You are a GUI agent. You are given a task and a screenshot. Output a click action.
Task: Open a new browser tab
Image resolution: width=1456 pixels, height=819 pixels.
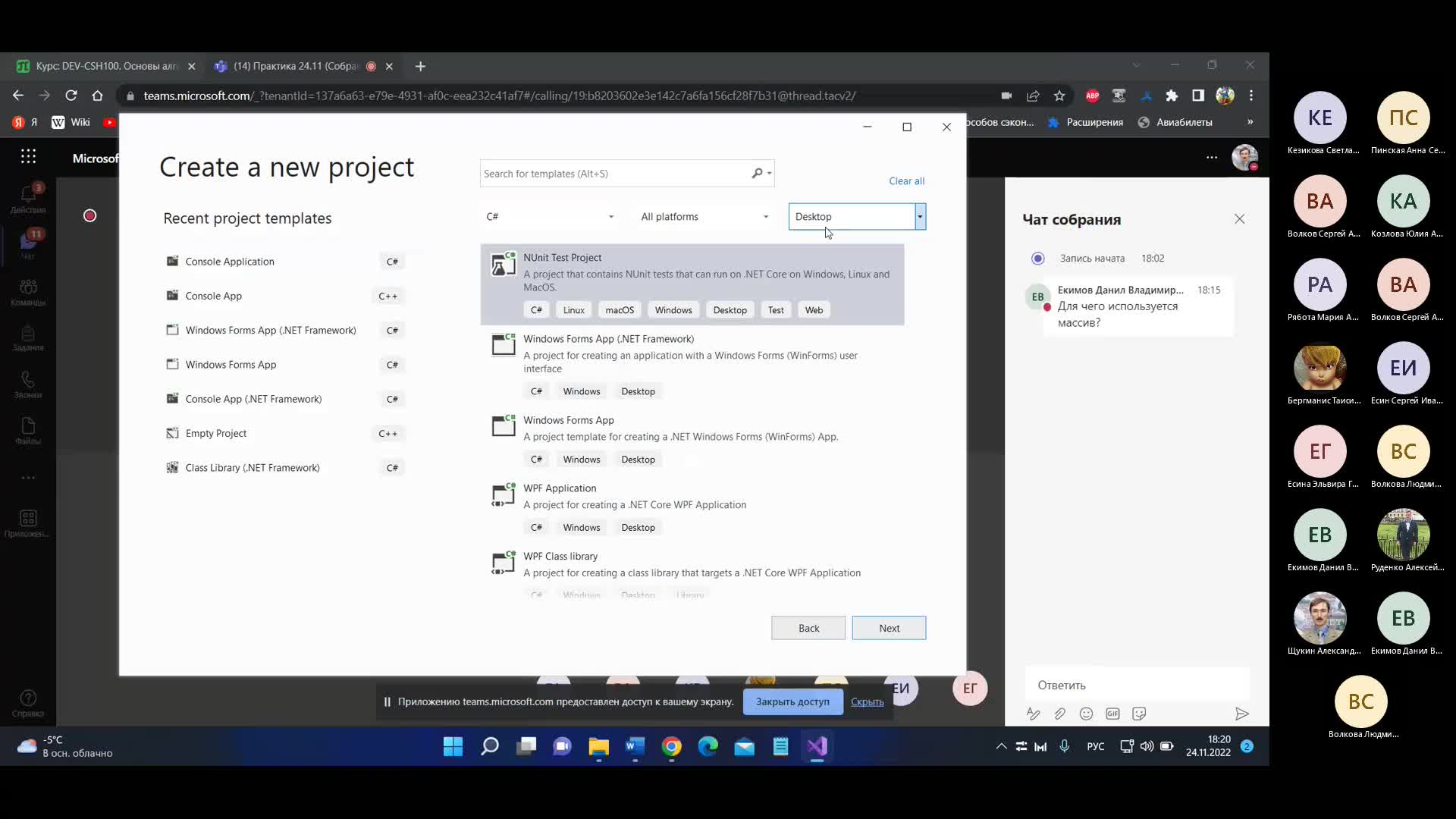click(x=420, y=67)
